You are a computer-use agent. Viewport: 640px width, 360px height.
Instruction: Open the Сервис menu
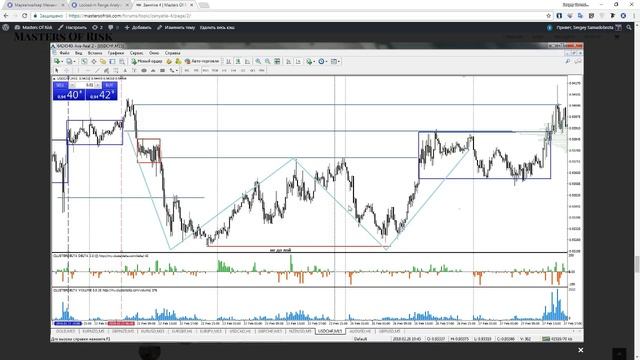(136, 53)
